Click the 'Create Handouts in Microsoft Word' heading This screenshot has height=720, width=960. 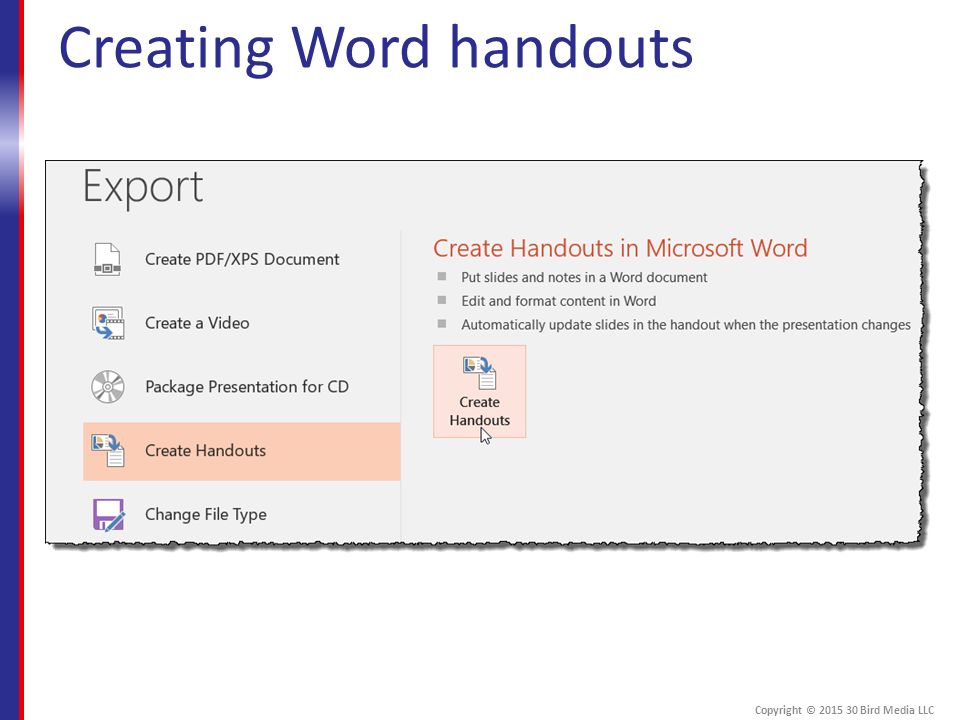pos(620,248)
